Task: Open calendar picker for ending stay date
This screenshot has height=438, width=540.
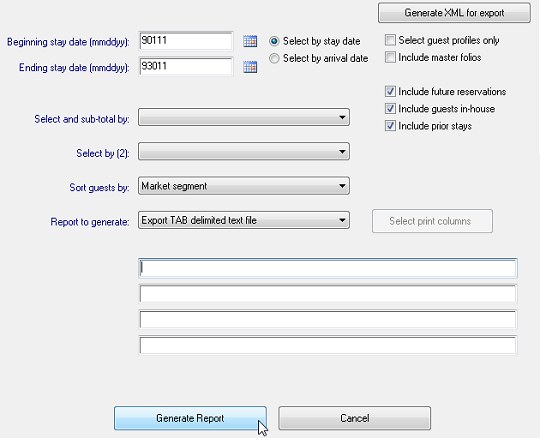Action: (x=250, y=67)
